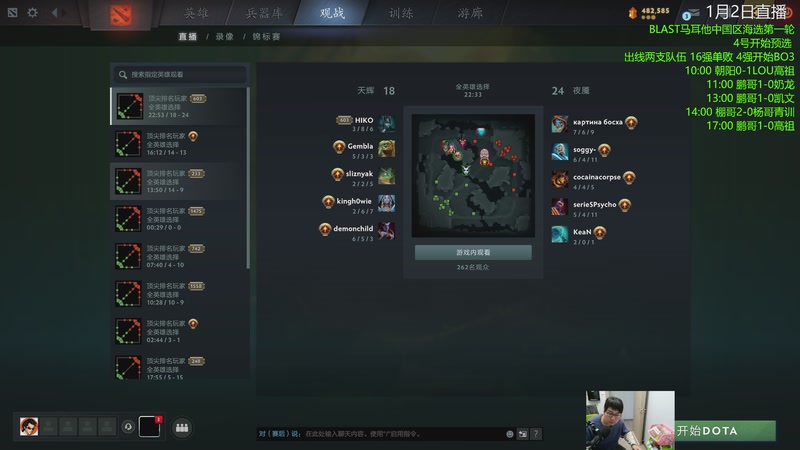Click the hero search input field
Viewport: 800px width, 450px height.
tap(180, 74)
